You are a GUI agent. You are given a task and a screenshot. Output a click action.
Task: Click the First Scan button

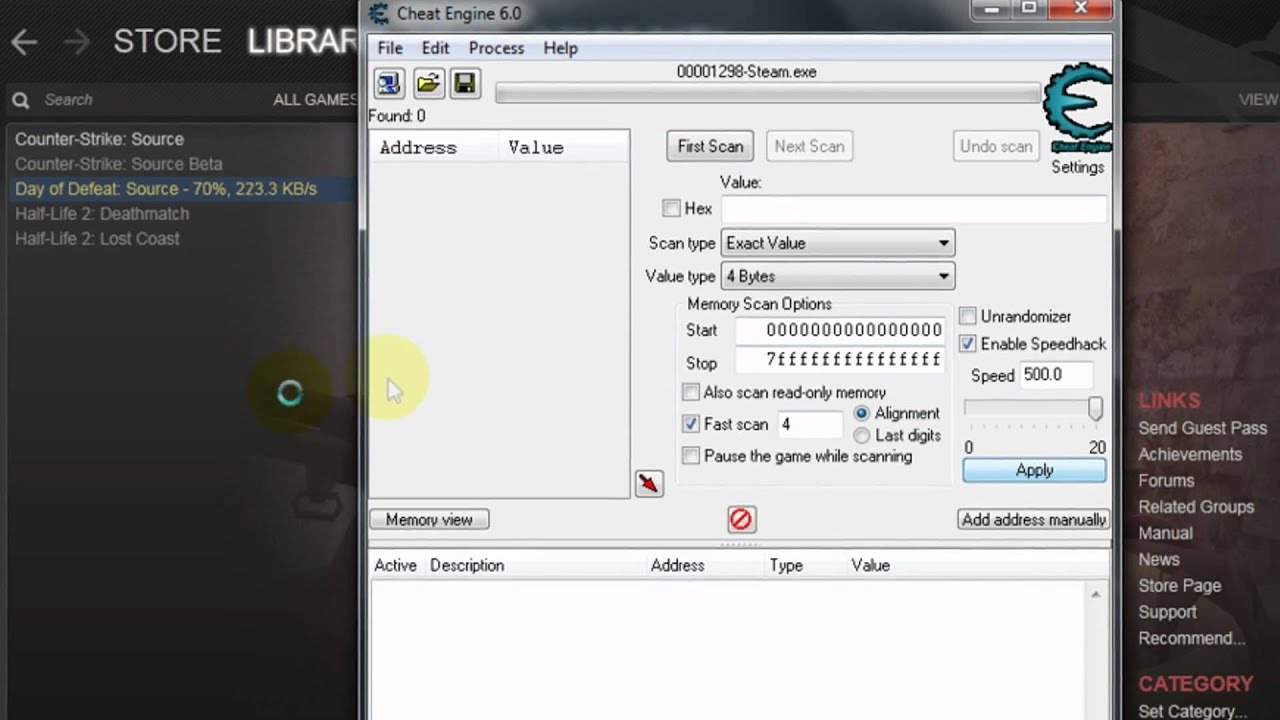tap(710, 146)
